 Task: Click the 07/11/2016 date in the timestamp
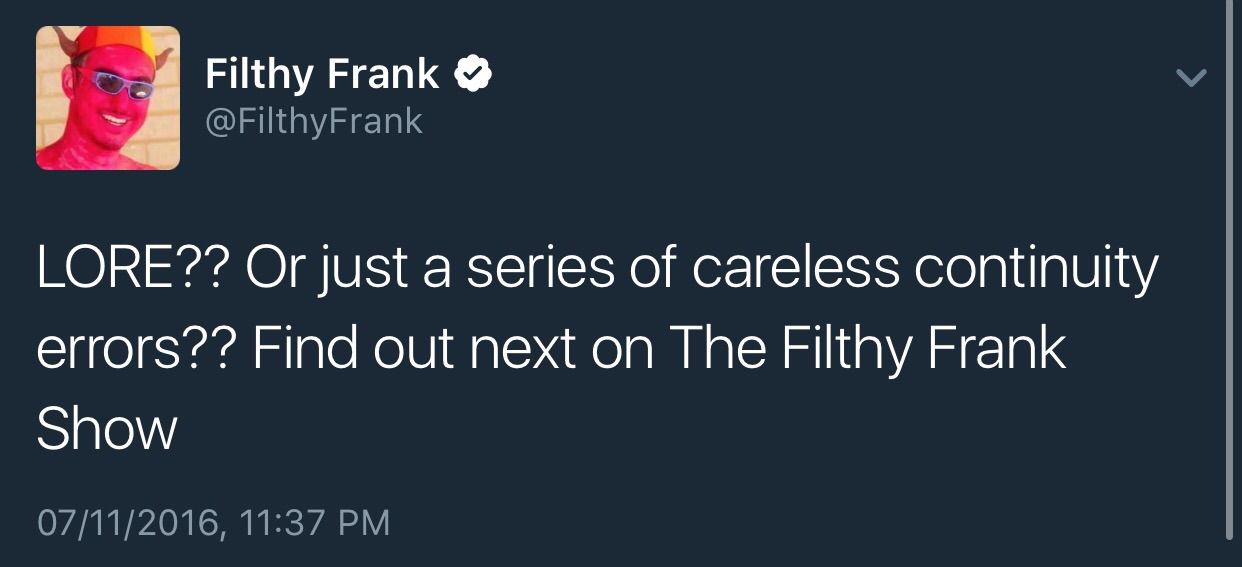click(126, 522)
